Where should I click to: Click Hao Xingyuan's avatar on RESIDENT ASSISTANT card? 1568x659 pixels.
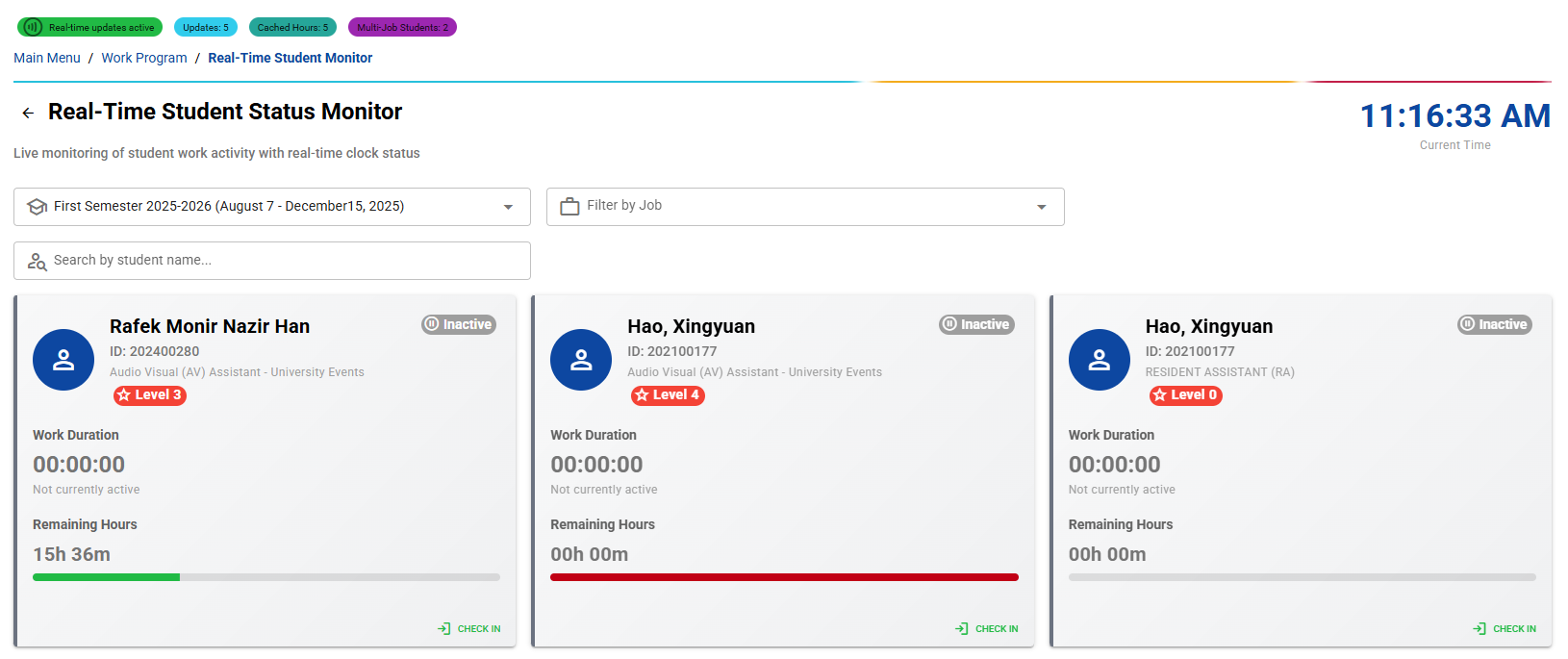[1100, 360]
